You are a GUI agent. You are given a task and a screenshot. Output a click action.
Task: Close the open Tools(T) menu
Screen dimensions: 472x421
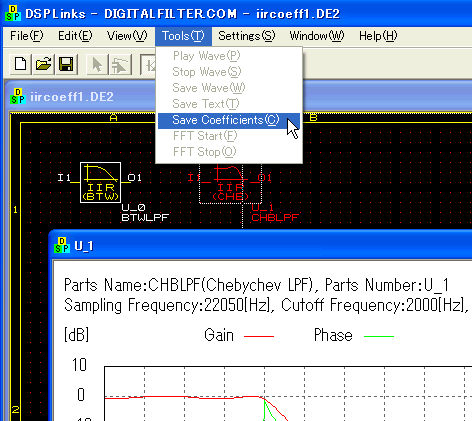click(183, 36)
